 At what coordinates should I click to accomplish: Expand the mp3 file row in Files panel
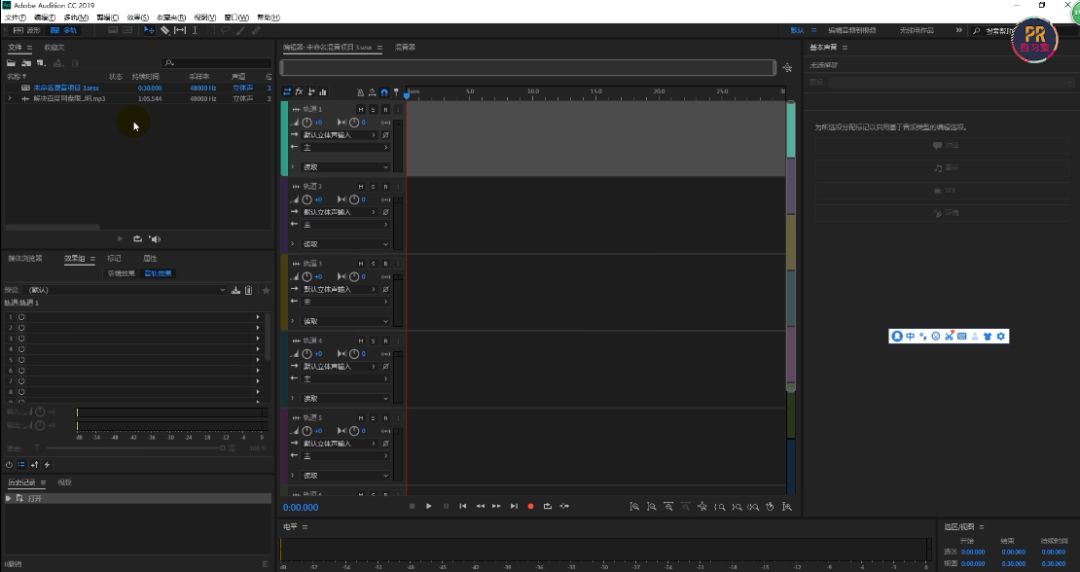10,99
